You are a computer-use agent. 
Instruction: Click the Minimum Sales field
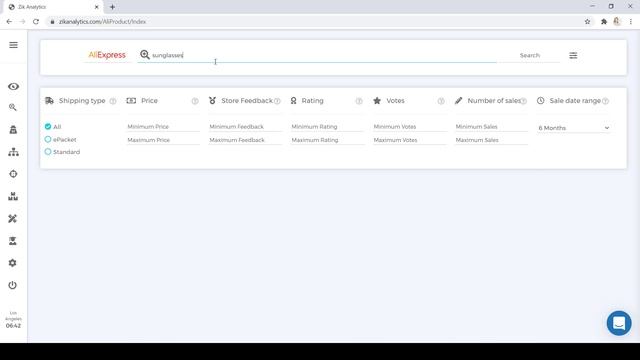click(491, 127)
